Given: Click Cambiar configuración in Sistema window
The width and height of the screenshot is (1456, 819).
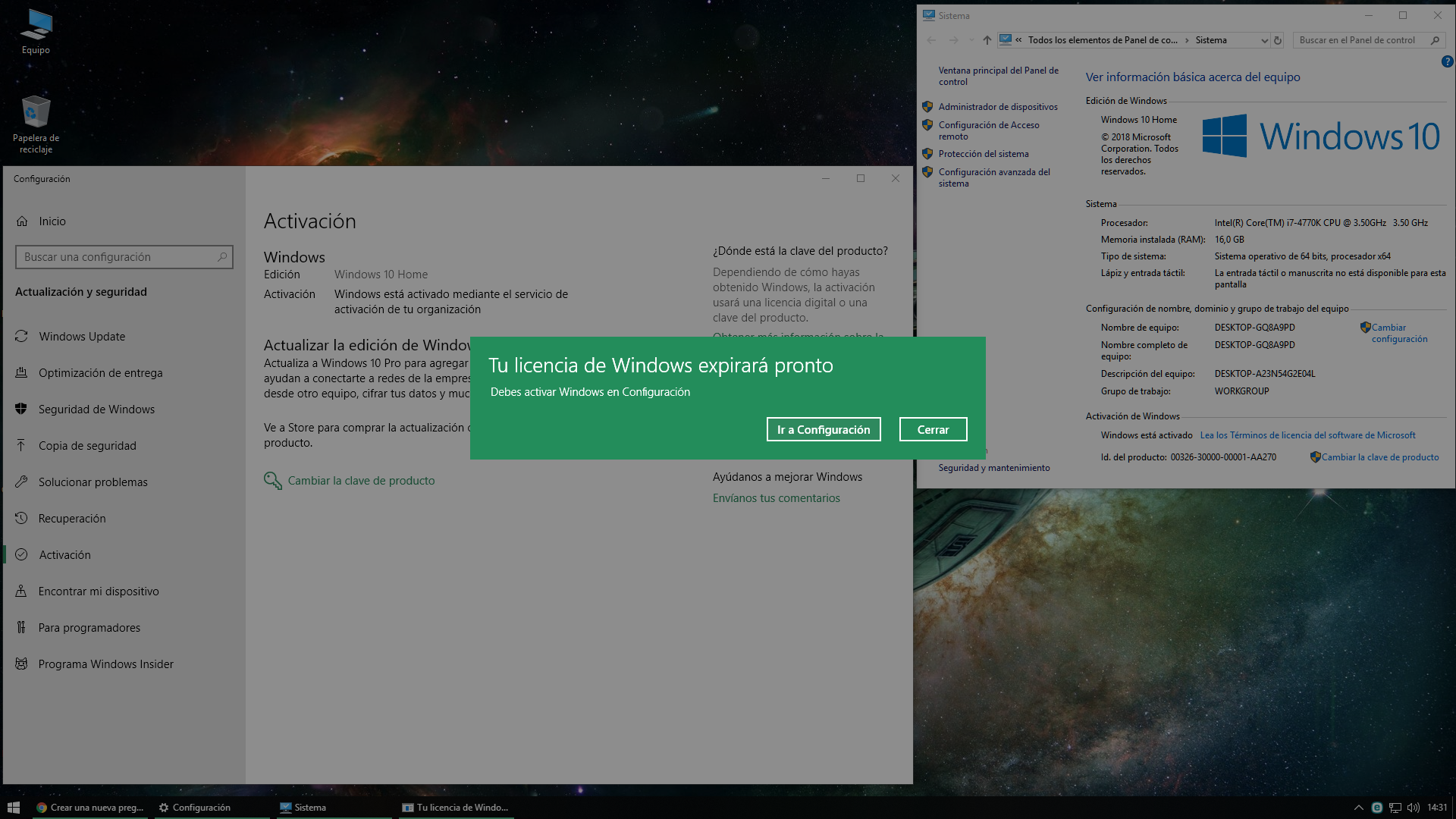Looking at the screenshot, I should coord(1399,333).
